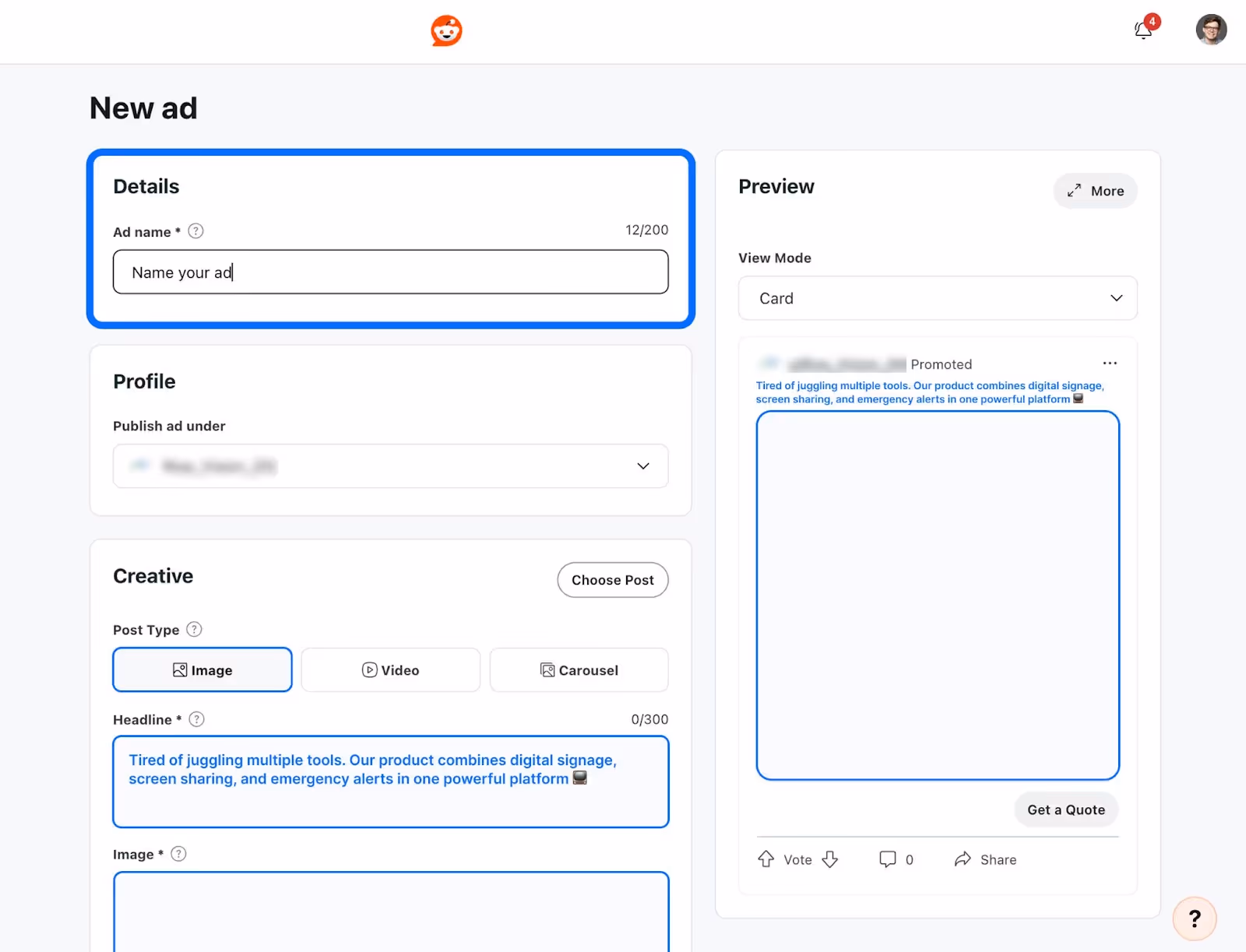The image size is (1246, 952).
Task: Select the Carousel post type
Action: click(x=579, y=669)
